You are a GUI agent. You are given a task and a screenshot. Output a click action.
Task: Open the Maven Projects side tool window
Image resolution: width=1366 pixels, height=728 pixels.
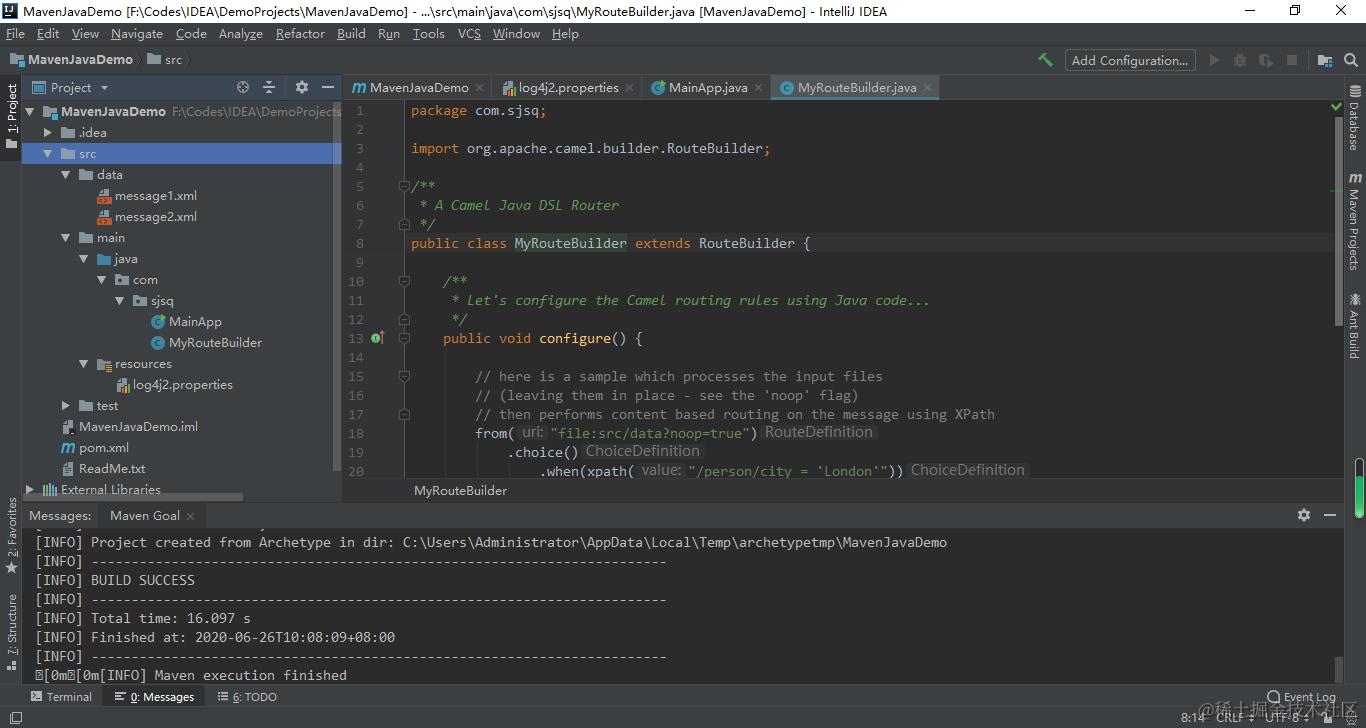click(1354, 221)
